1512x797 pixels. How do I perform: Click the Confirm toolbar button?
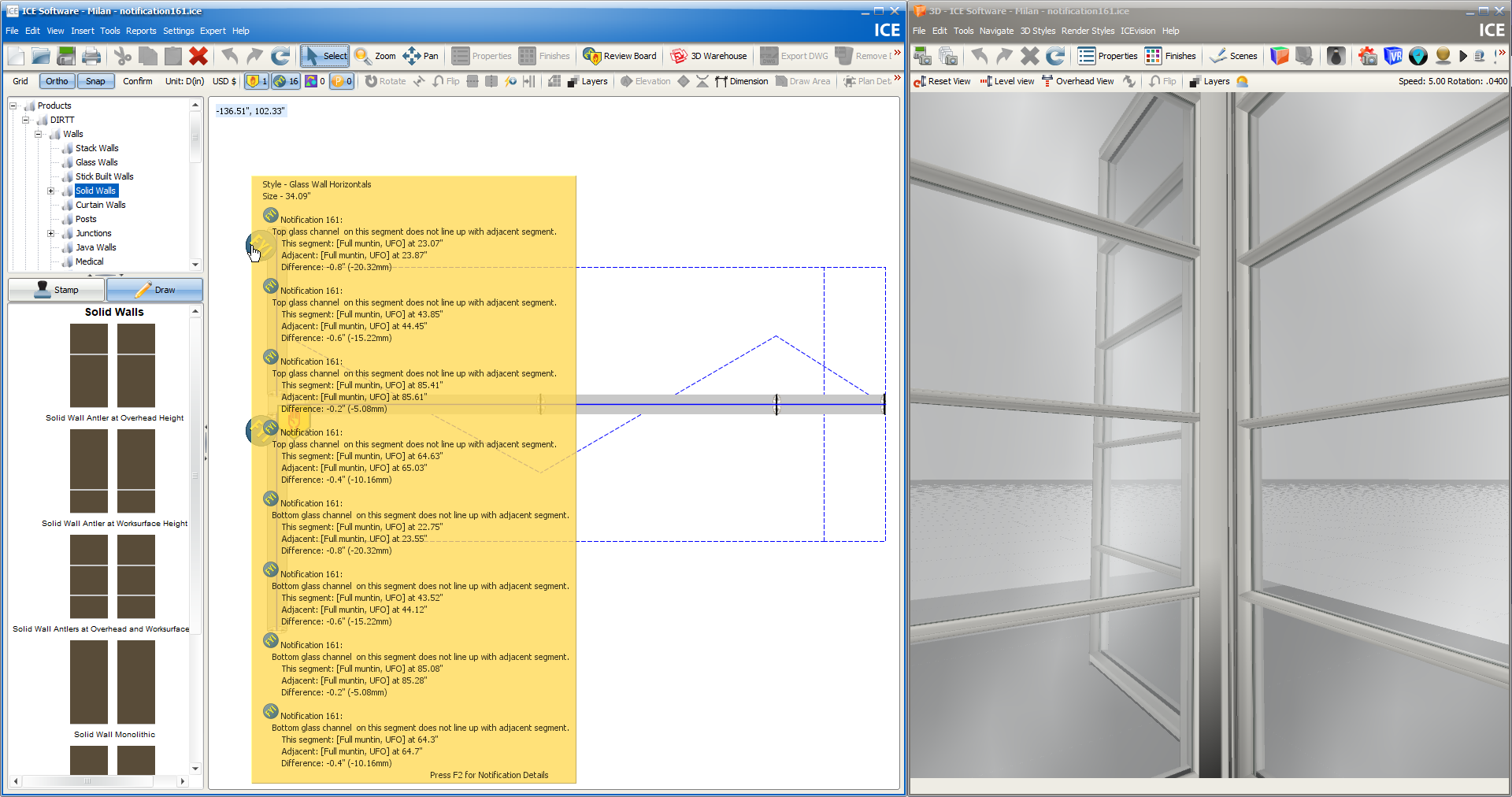138,81
